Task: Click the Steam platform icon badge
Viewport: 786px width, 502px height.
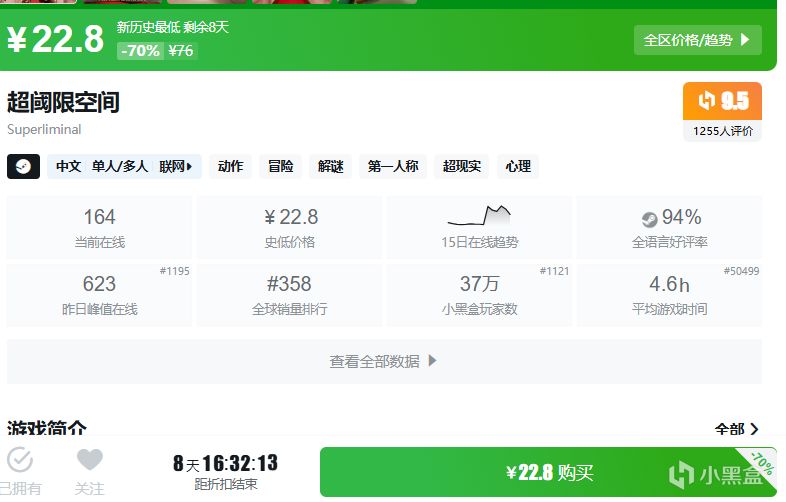Action: point(23,166)
